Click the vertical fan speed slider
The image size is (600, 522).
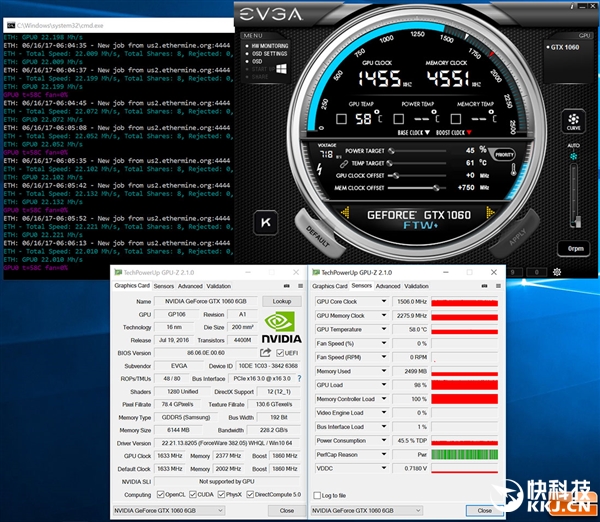coord(574,196)
